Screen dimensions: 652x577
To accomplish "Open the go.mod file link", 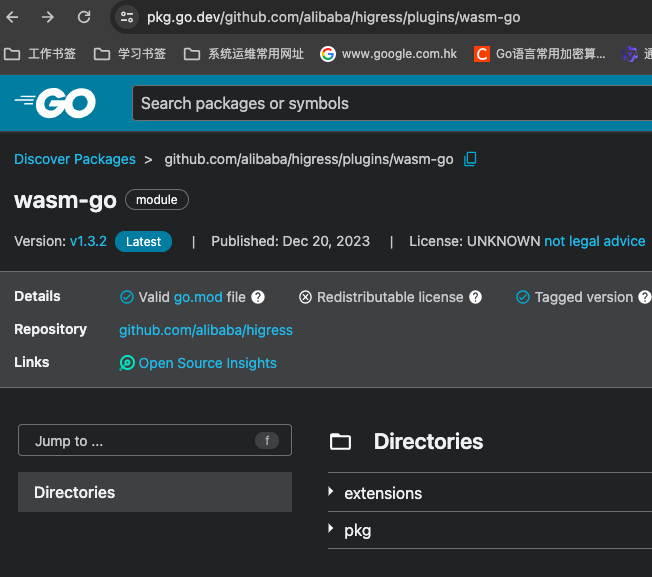I will click(x=198, y=297).
